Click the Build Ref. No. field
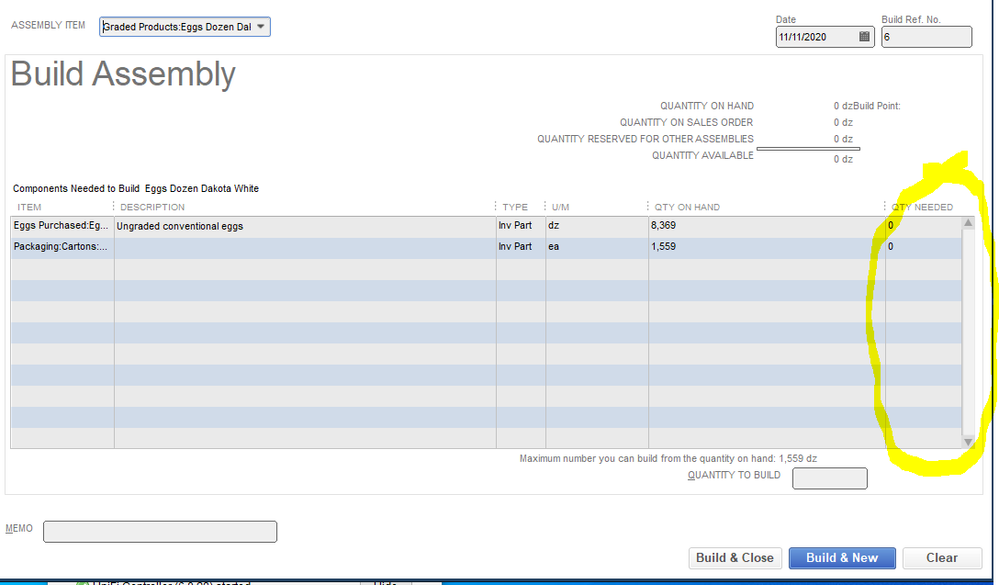This screenshot has width=999, height=585. point(926,37)
